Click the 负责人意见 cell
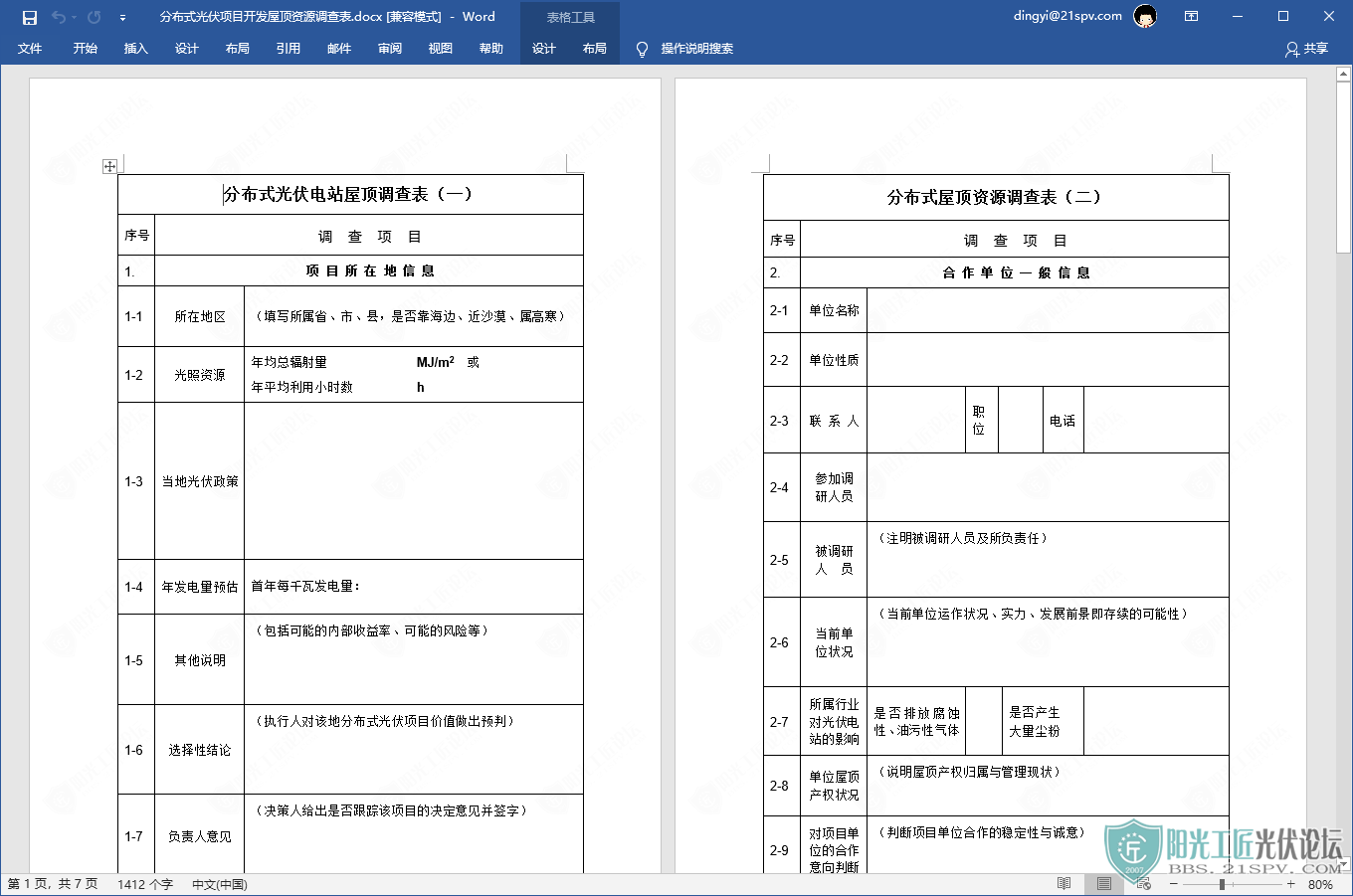 tap(200, 836)
